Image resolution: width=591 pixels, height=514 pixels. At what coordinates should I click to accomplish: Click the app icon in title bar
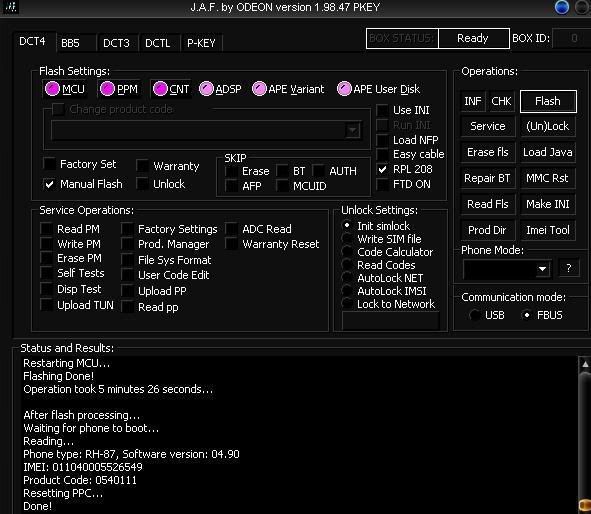point(10,7)
